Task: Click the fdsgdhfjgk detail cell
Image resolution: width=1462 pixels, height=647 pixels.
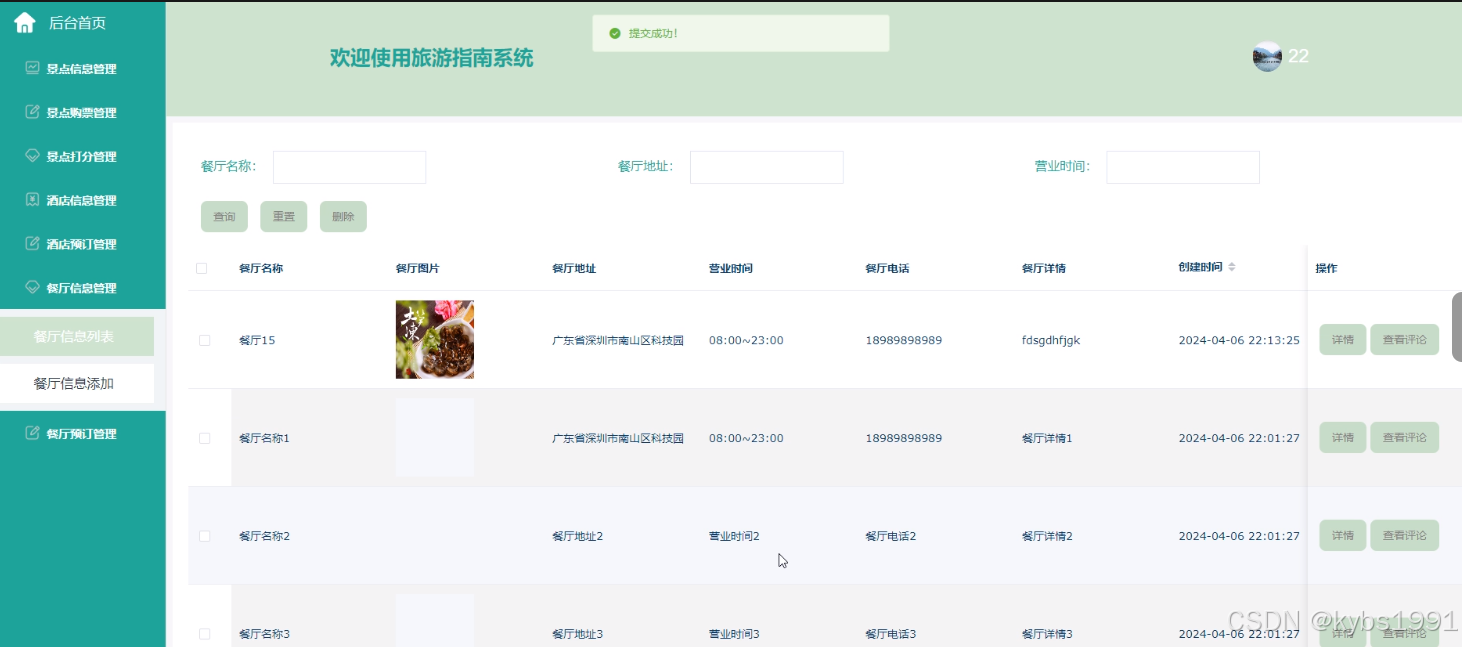Action: click(x=1051, y=340)
